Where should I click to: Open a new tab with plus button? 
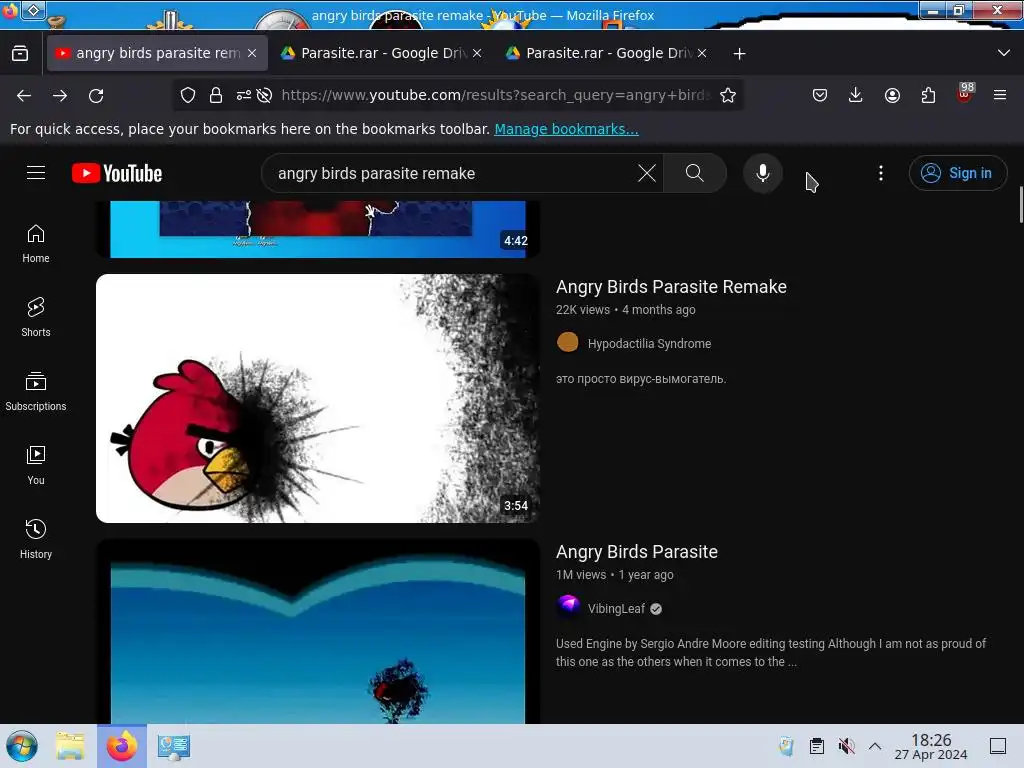click(x=739, y=54)
